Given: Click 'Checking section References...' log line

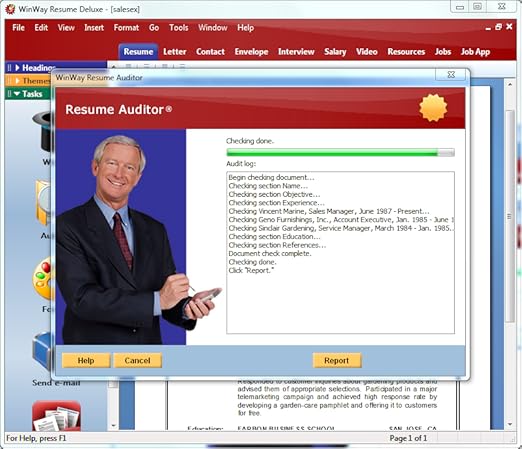Looking at the screenshot, I should 277,245.
